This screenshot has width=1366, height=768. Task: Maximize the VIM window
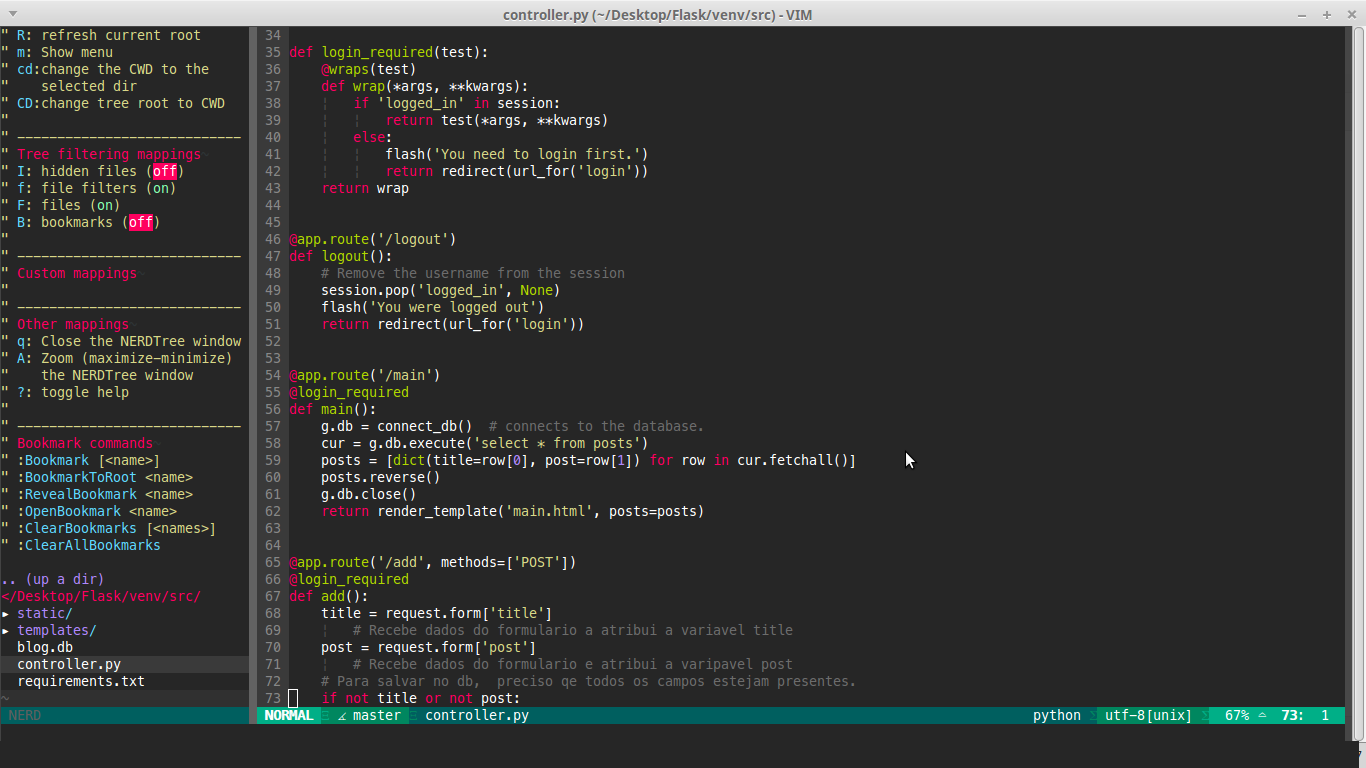pos(1327,14)
